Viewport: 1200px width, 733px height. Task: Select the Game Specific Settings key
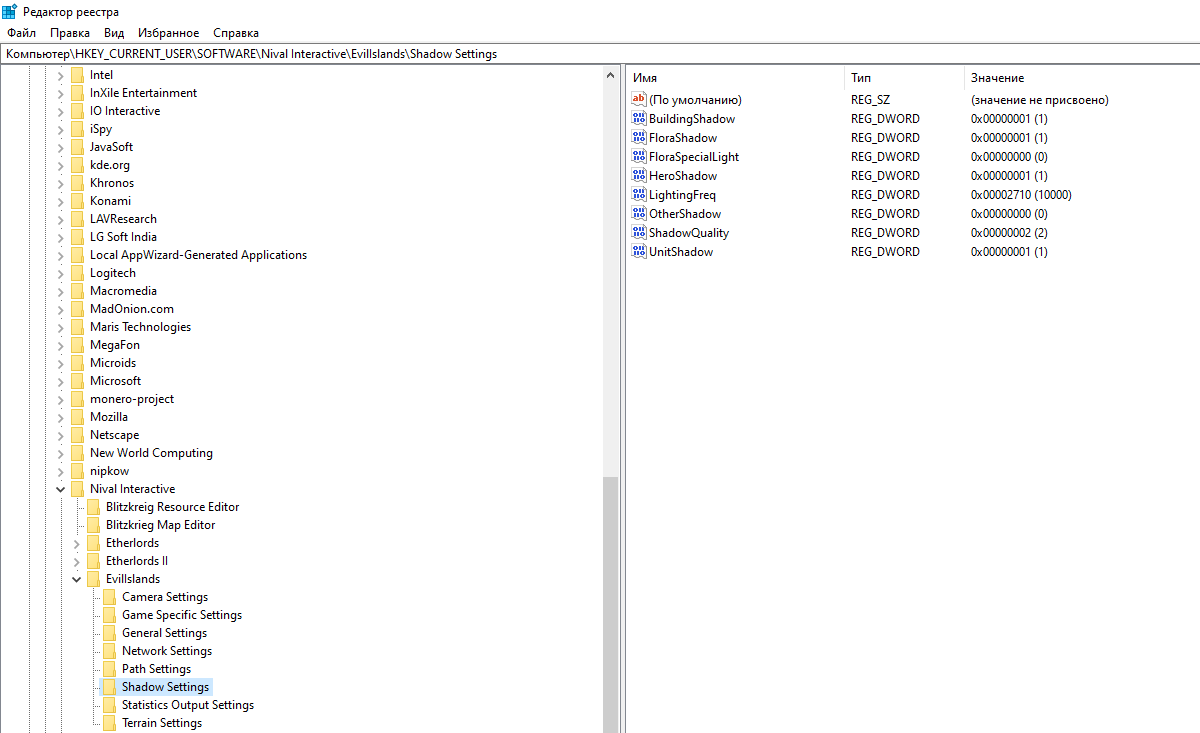click(182, 615)
